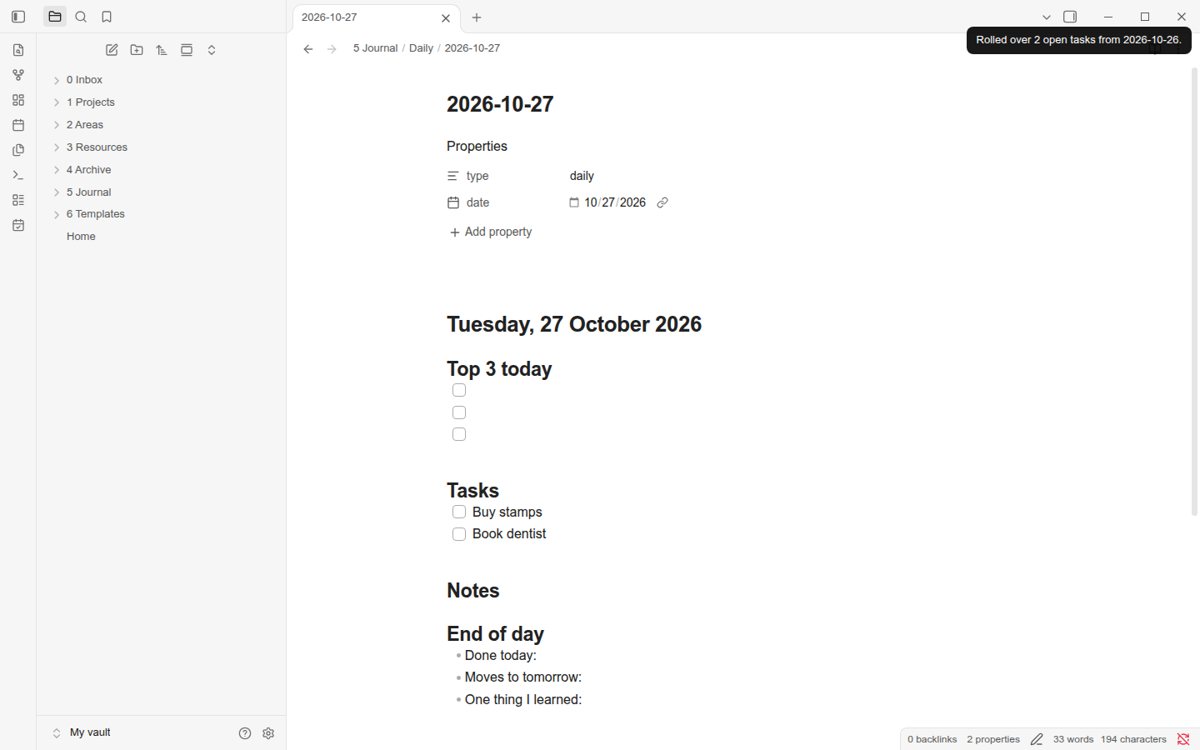Collapse all folders in explorer
1200x750 pixels.
tap(212, 50)
